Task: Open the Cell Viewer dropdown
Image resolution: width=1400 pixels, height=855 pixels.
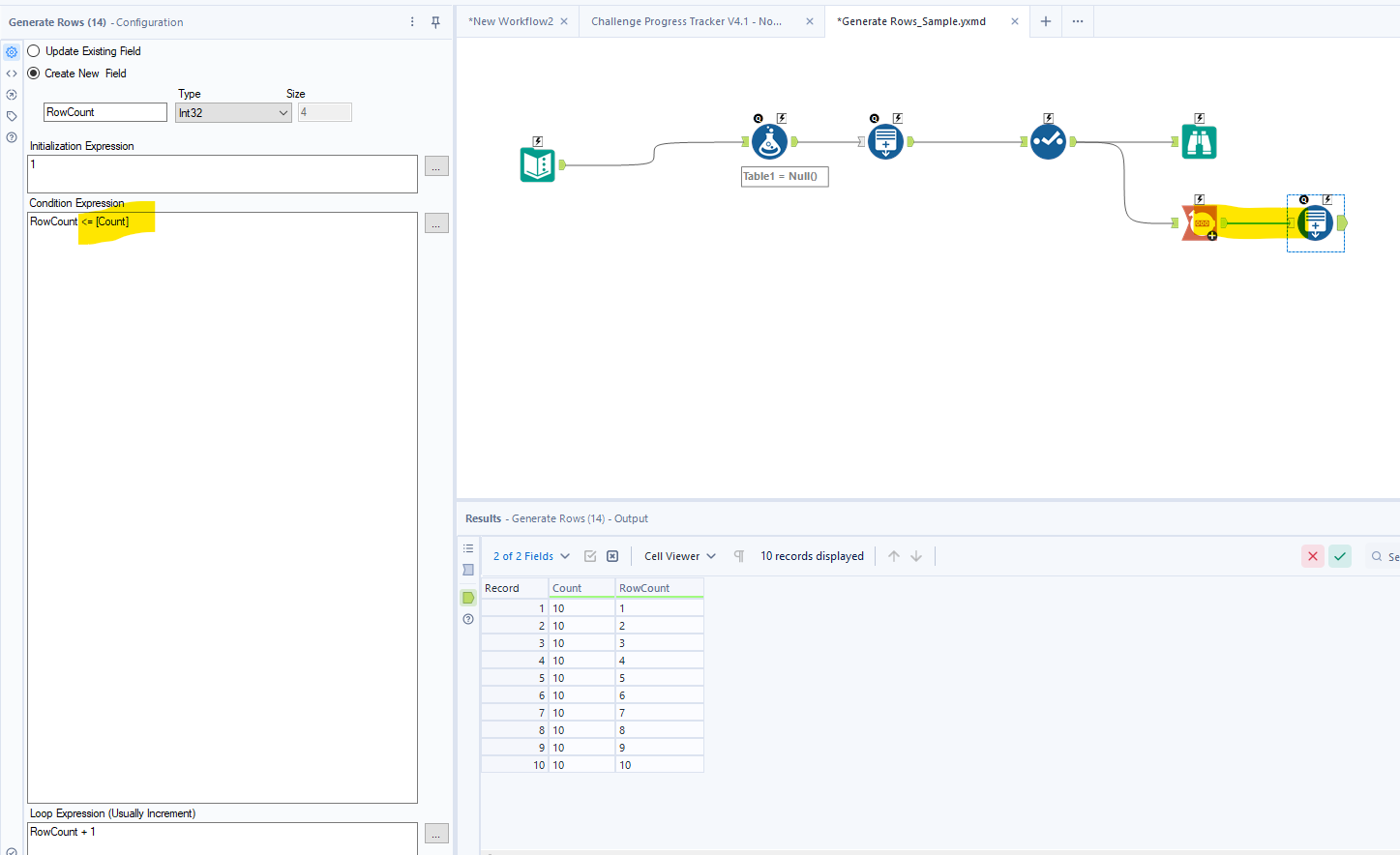Action: [679, 555]
